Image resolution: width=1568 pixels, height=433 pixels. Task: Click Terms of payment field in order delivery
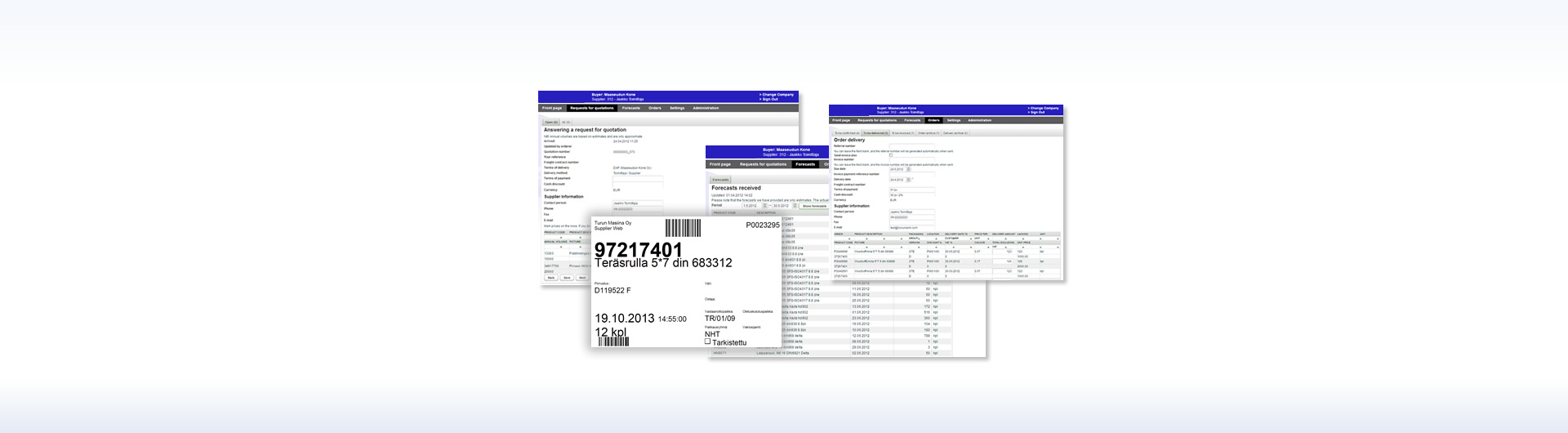tap(912, 190)
